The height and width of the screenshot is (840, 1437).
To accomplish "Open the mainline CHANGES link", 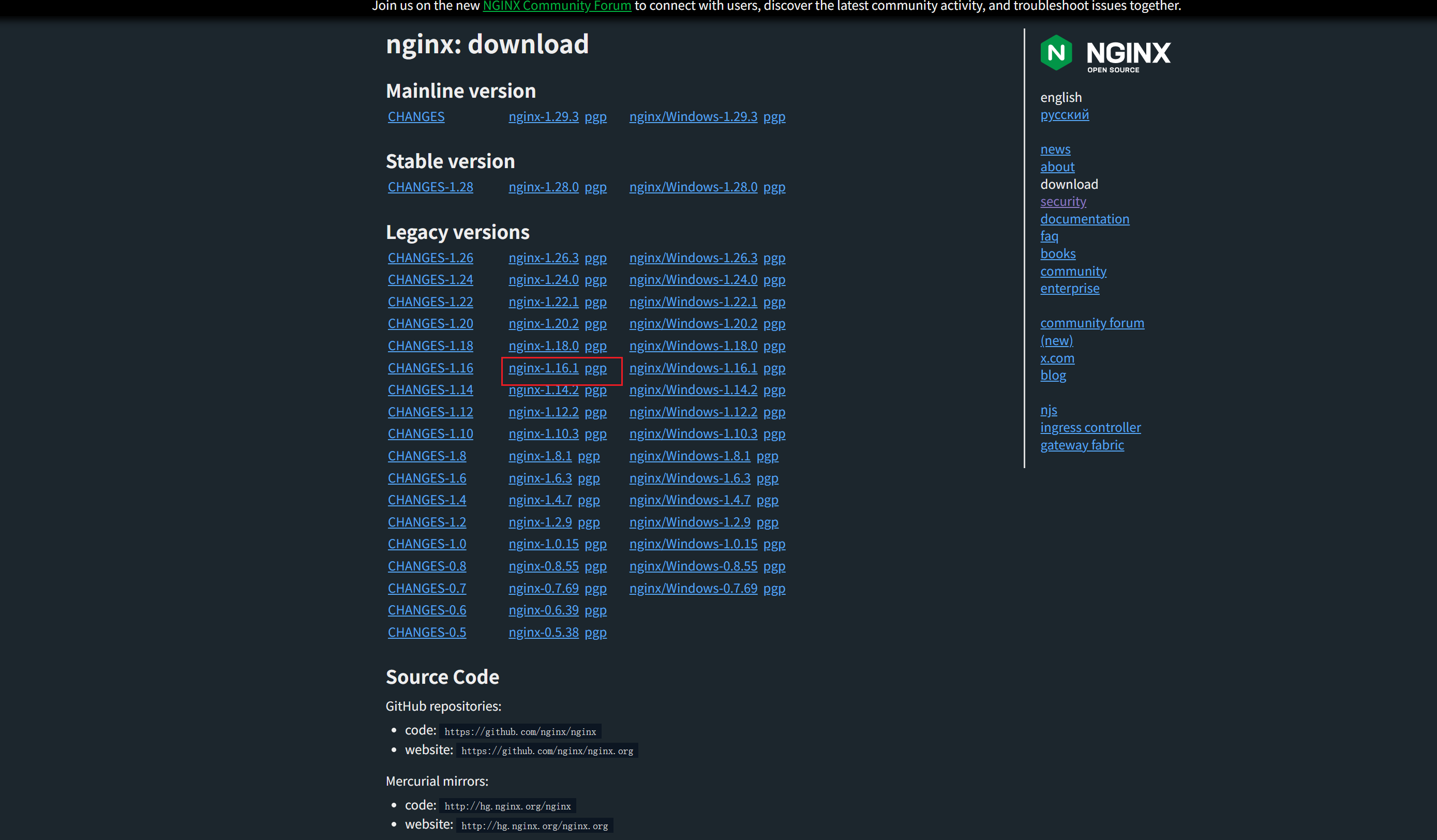I will tap(416, 117).
